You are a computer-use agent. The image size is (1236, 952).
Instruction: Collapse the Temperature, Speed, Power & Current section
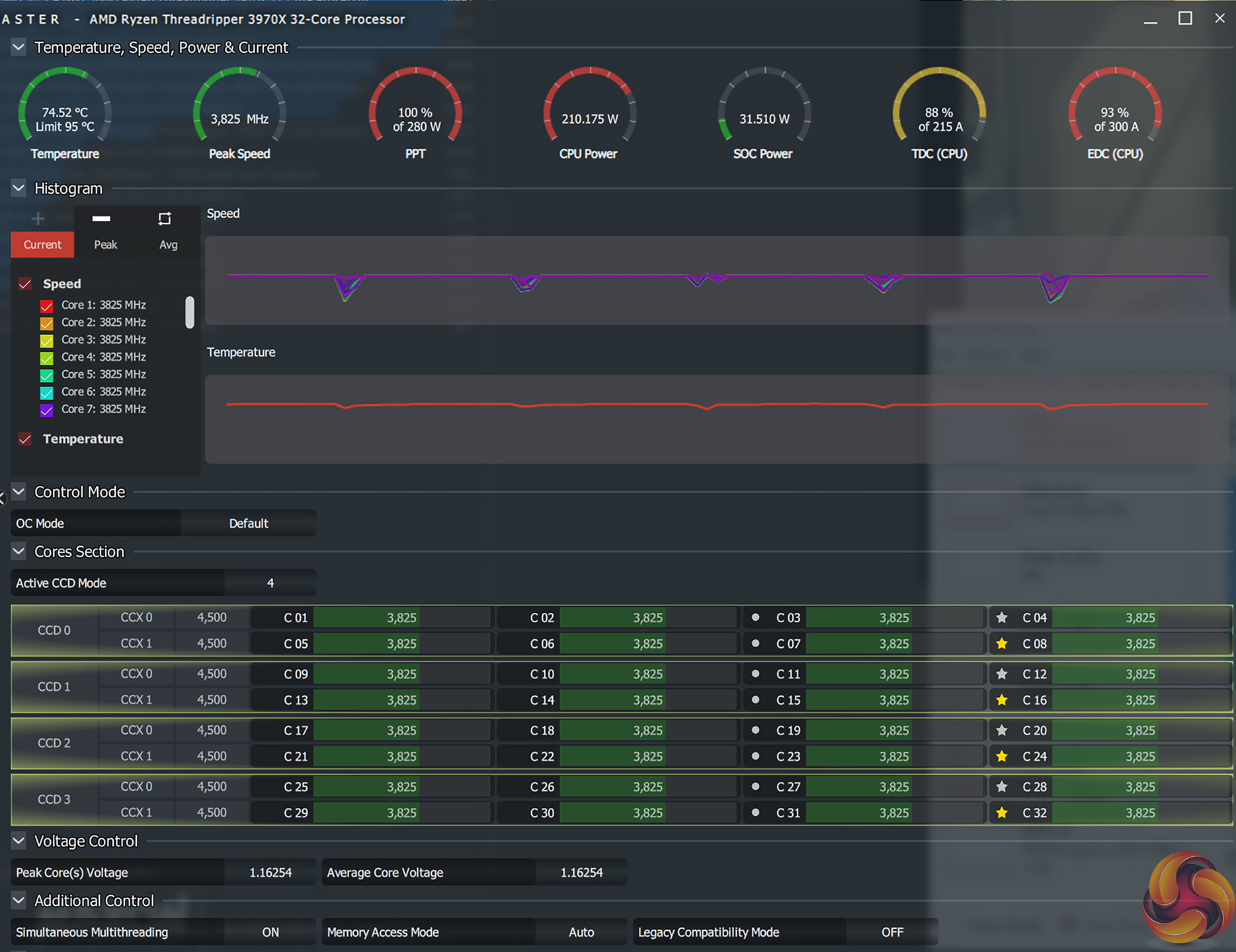tap(19, 47)
